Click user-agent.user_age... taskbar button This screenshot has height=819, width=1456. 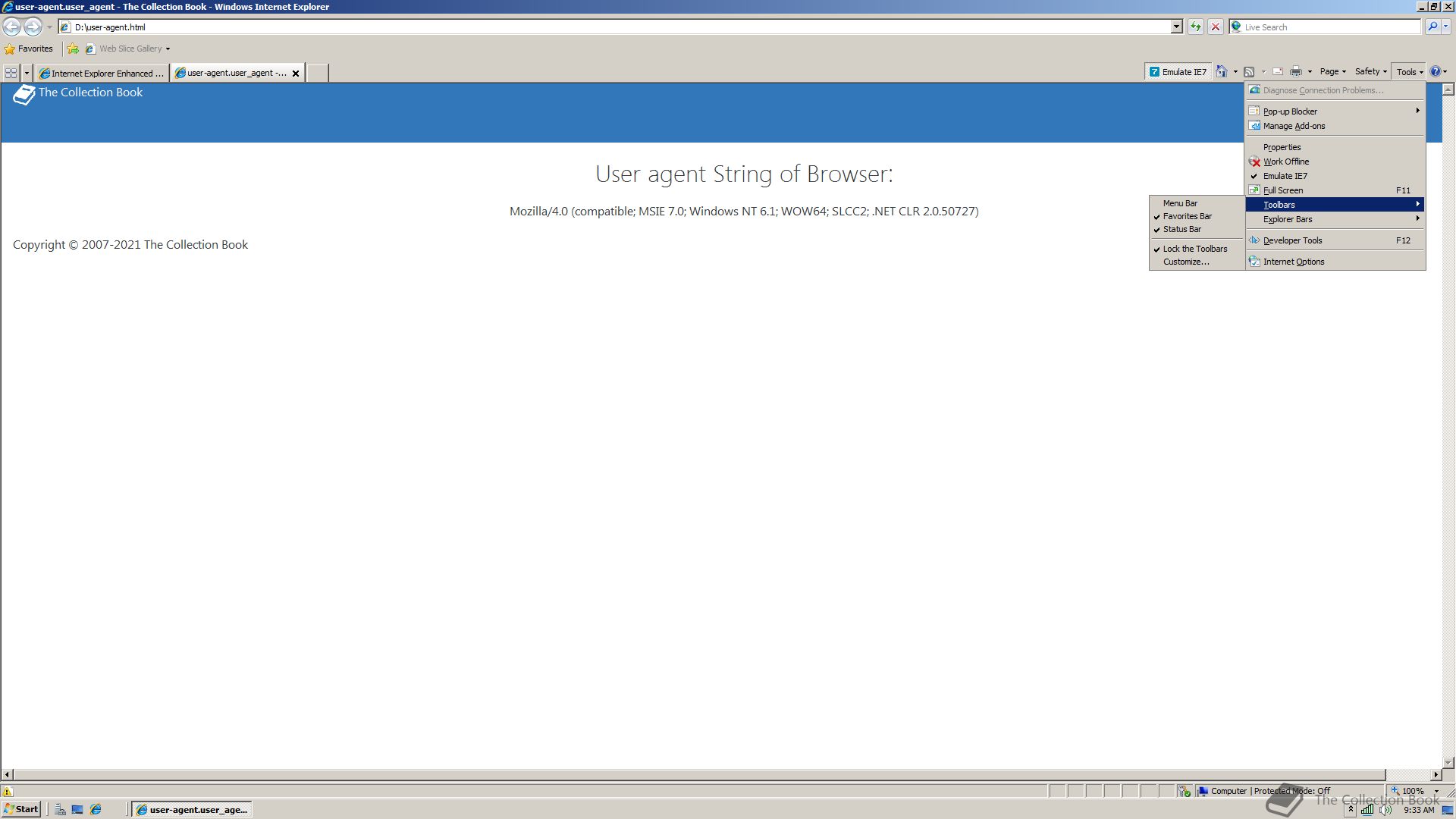(192, 810)
